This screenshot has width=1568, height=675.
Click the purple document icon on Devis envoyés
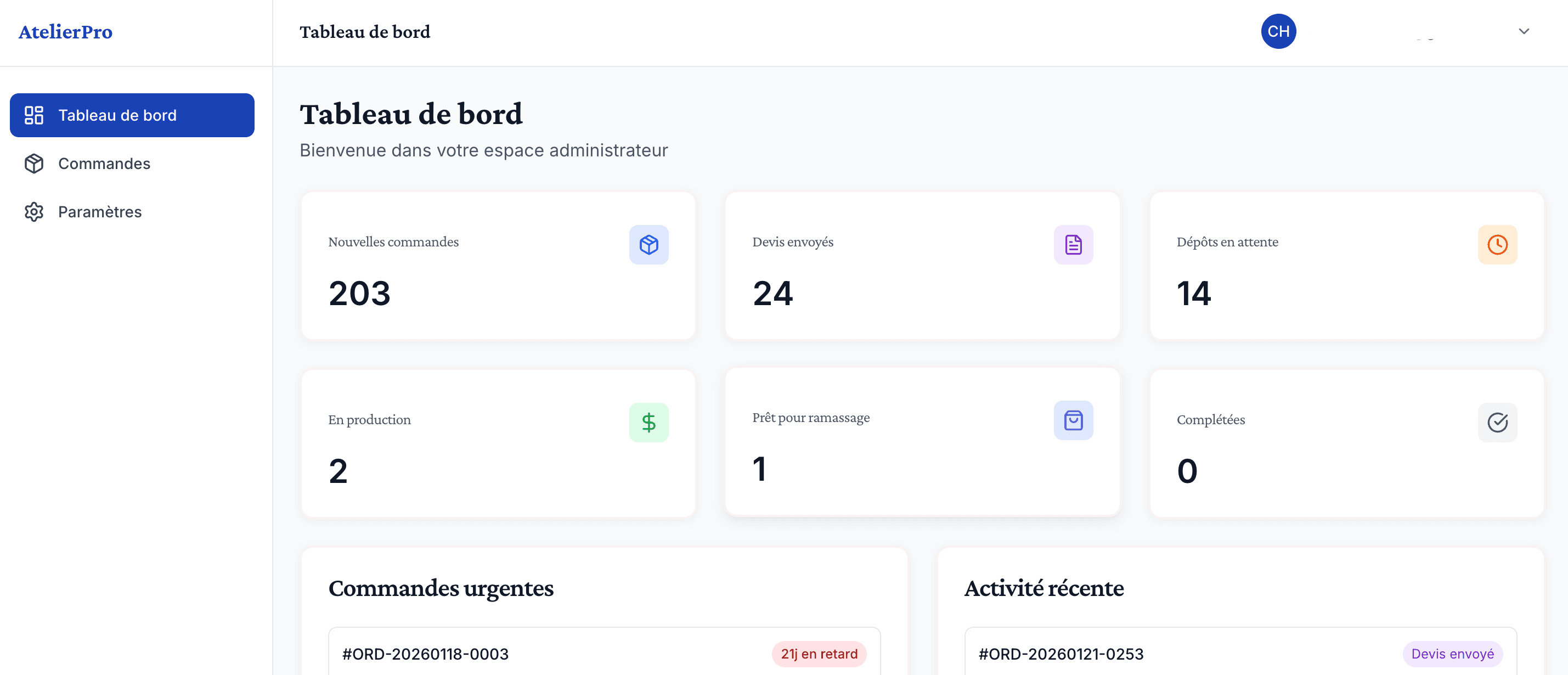(1073, 245)
